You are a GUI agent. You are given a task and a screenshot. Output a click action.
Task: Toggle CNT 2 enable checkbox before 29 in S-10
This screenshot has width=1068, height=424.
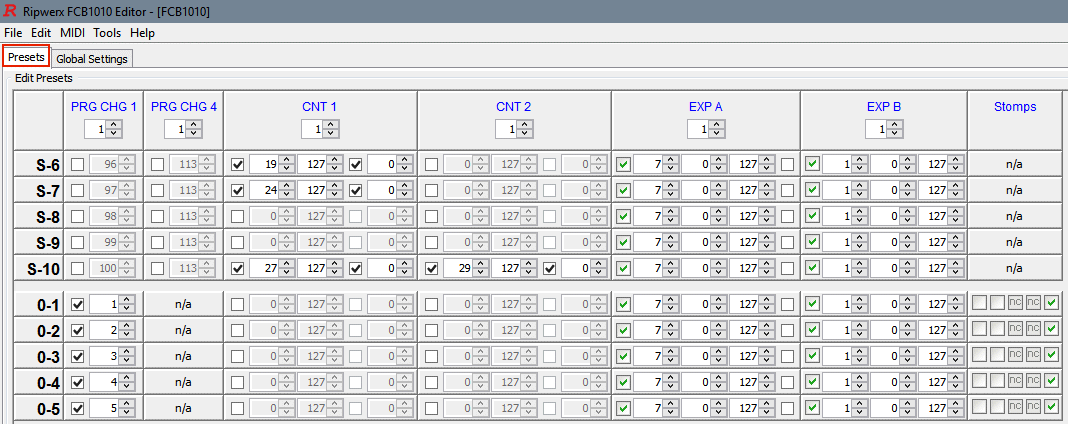tap(431, 269)
